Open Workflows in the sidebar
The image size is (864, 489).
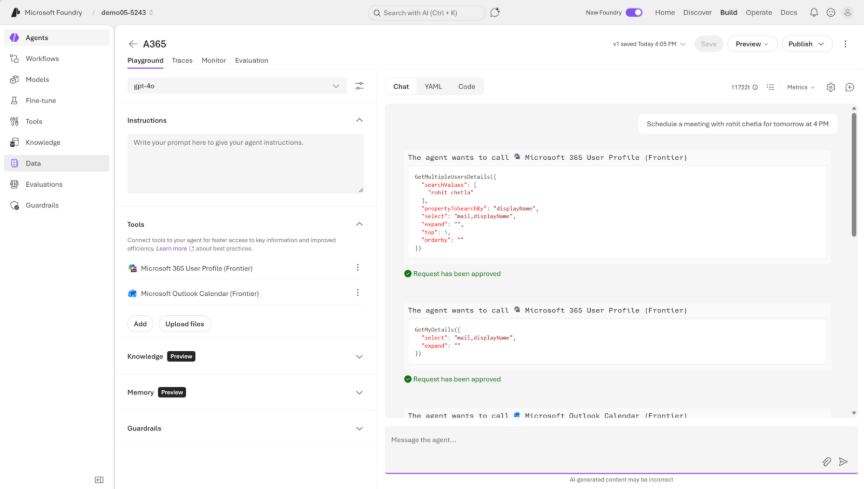point(56,58)
